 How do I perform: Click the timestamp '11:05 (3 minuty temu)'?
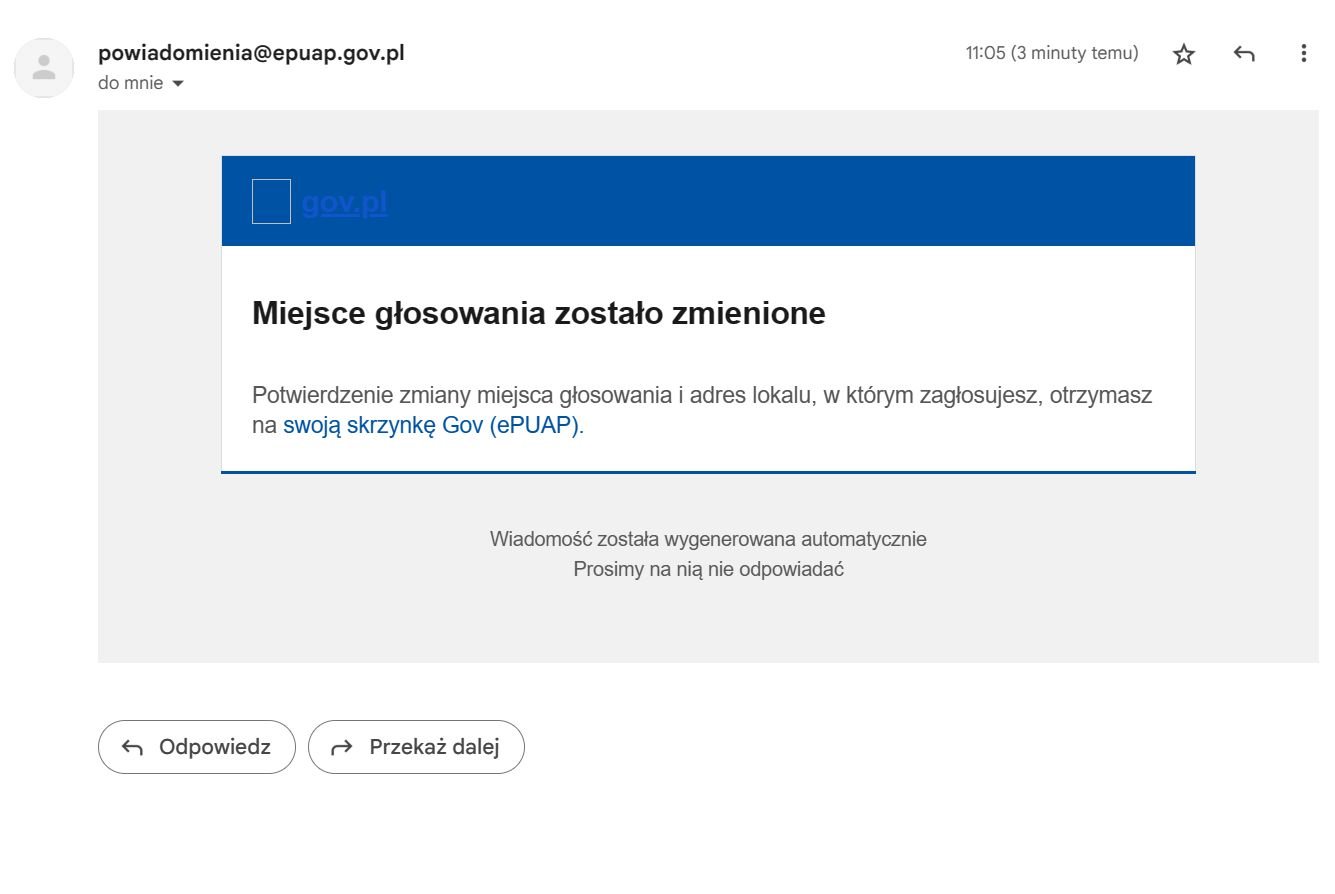(x=1052, y=54)
